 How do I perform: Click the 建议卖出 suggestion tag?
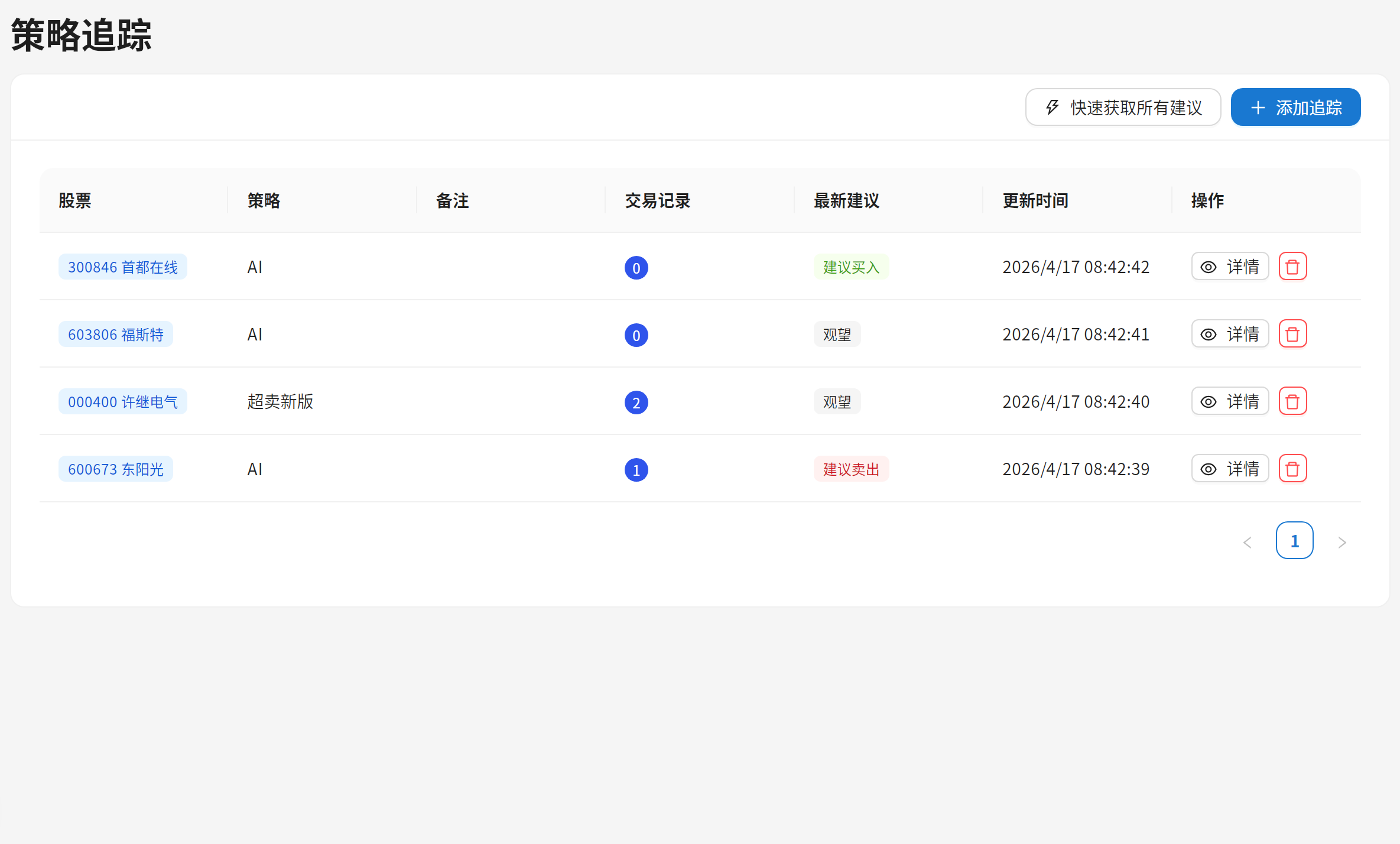coord(850,469)
